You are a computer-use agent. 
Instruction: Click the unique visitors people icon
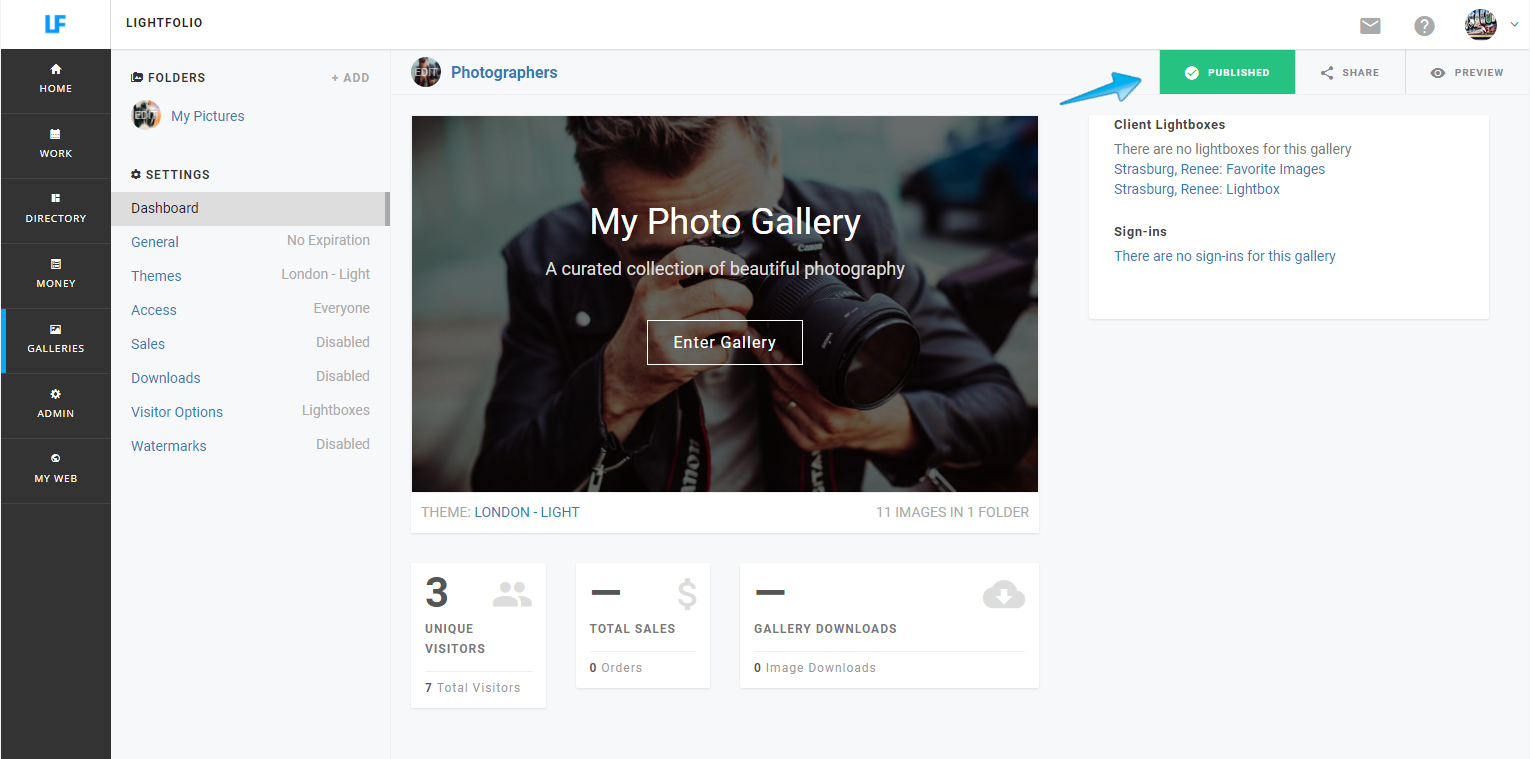(512, 595)
